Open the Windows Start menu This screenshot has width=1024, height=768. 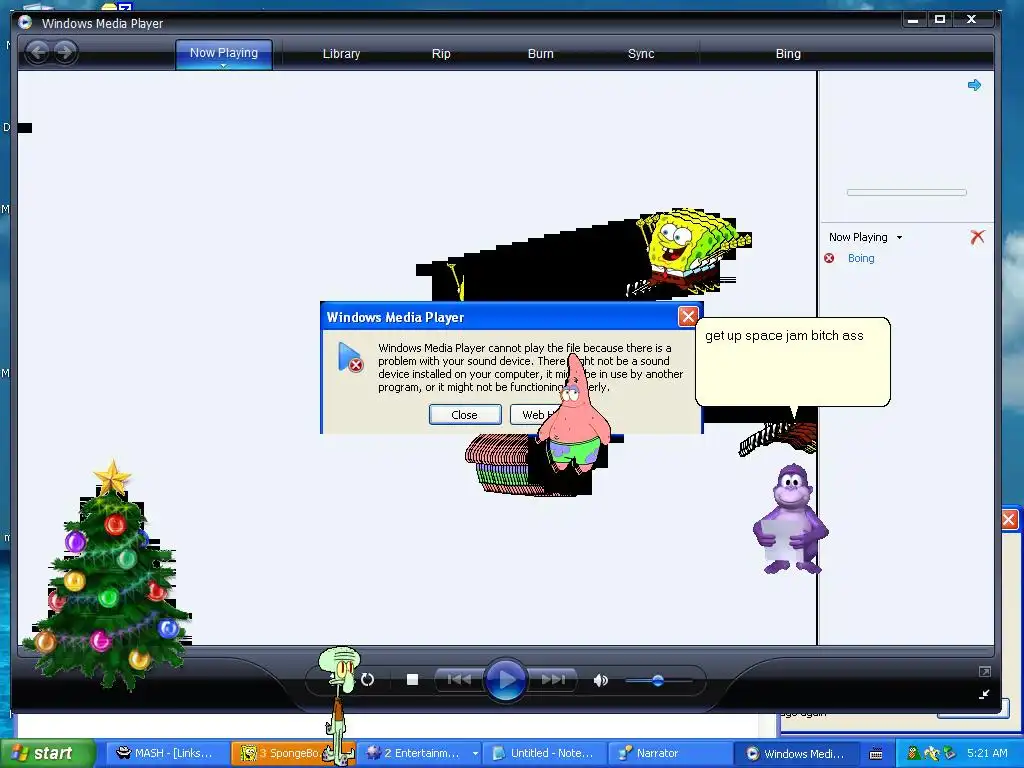47,753
